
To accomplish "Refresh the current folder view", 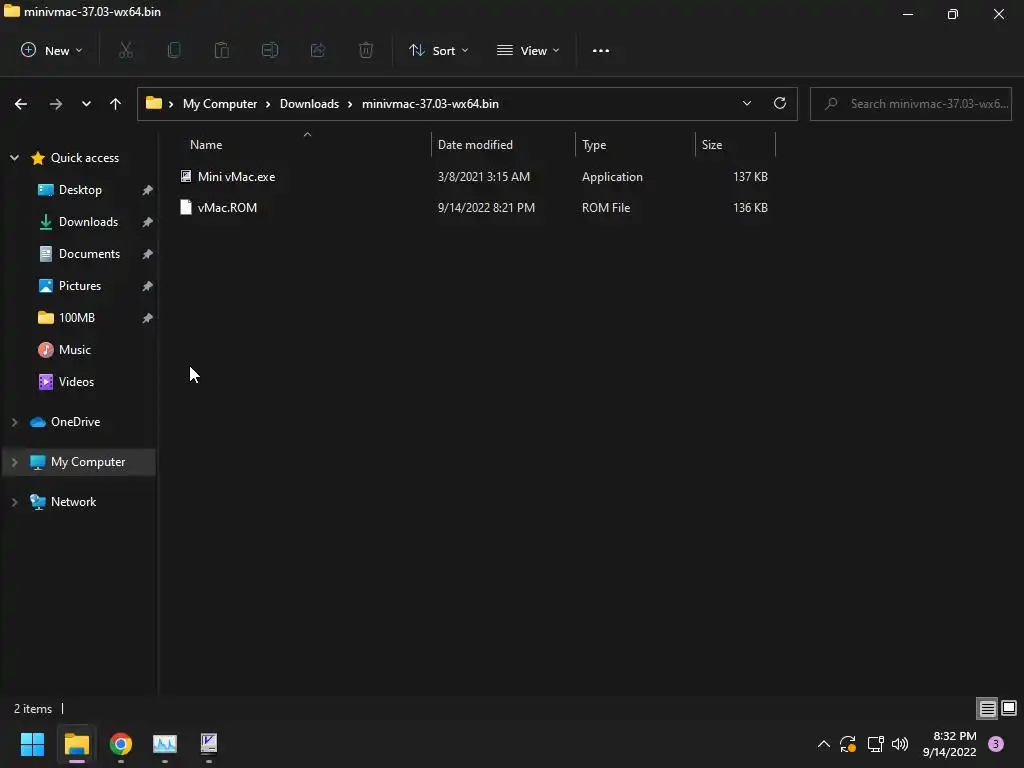I will pyautogui.click(x=780, y=103).
